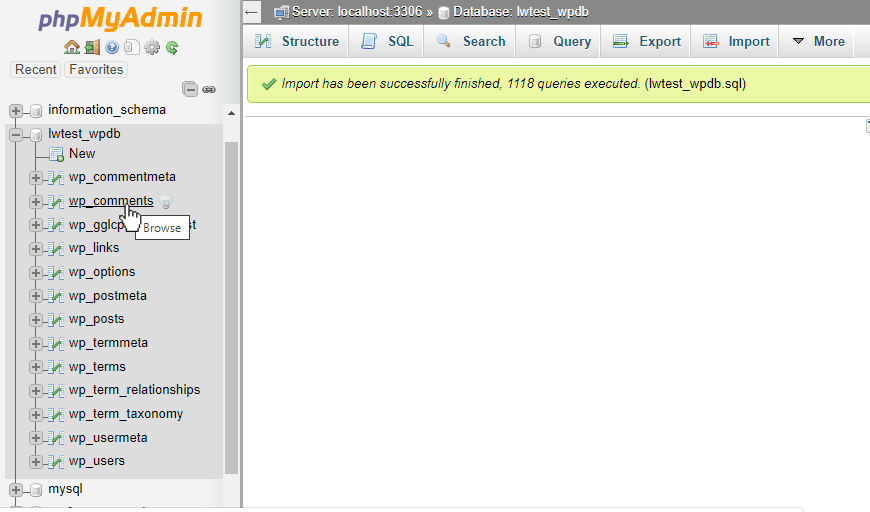Go to the Query tab
The width and height of the screenshot is (870, 512).
(559, 41)
